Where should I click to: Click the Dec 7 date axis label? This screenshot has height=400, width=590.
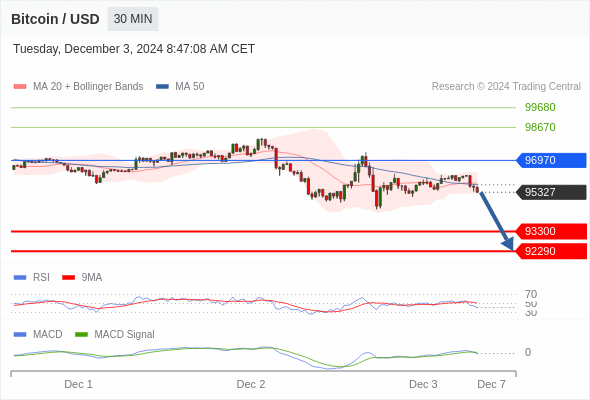pos(491,384)
